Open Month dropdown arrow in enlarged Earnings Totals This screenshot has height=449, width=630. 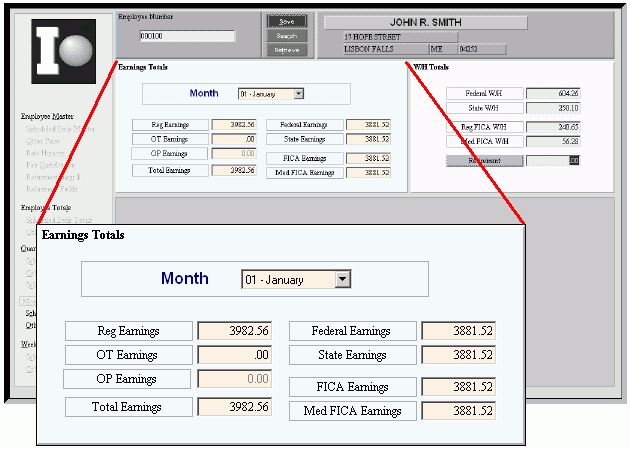[x=342, y=280]
